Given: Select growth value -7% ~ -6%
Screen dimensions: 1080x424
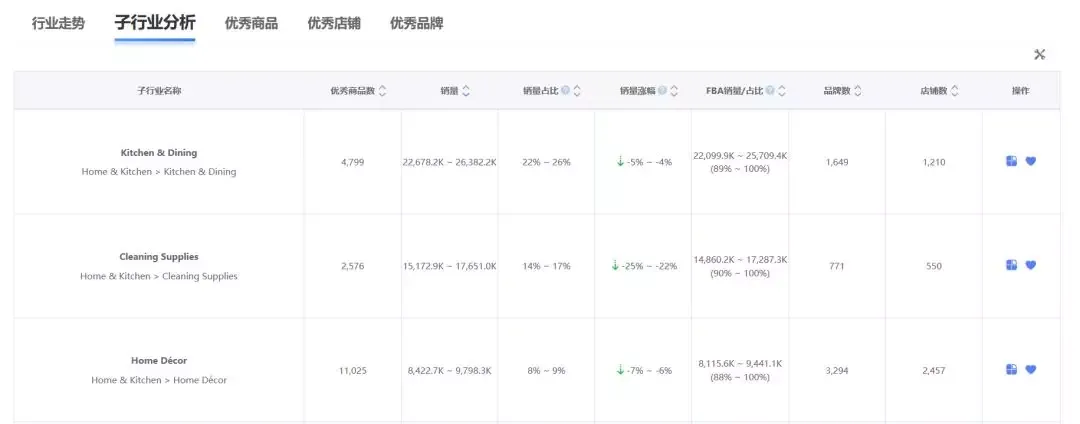Looking at the screenshot, I should tap(650, 370).
